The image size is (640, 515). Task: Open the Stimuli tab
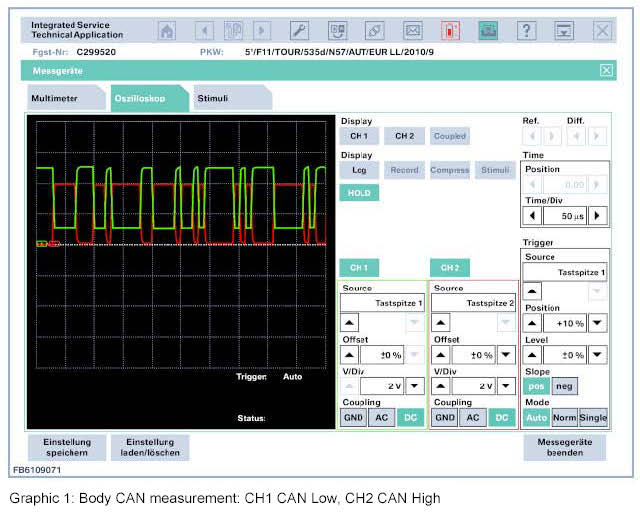pyautogui.click(x=213, y=99)
